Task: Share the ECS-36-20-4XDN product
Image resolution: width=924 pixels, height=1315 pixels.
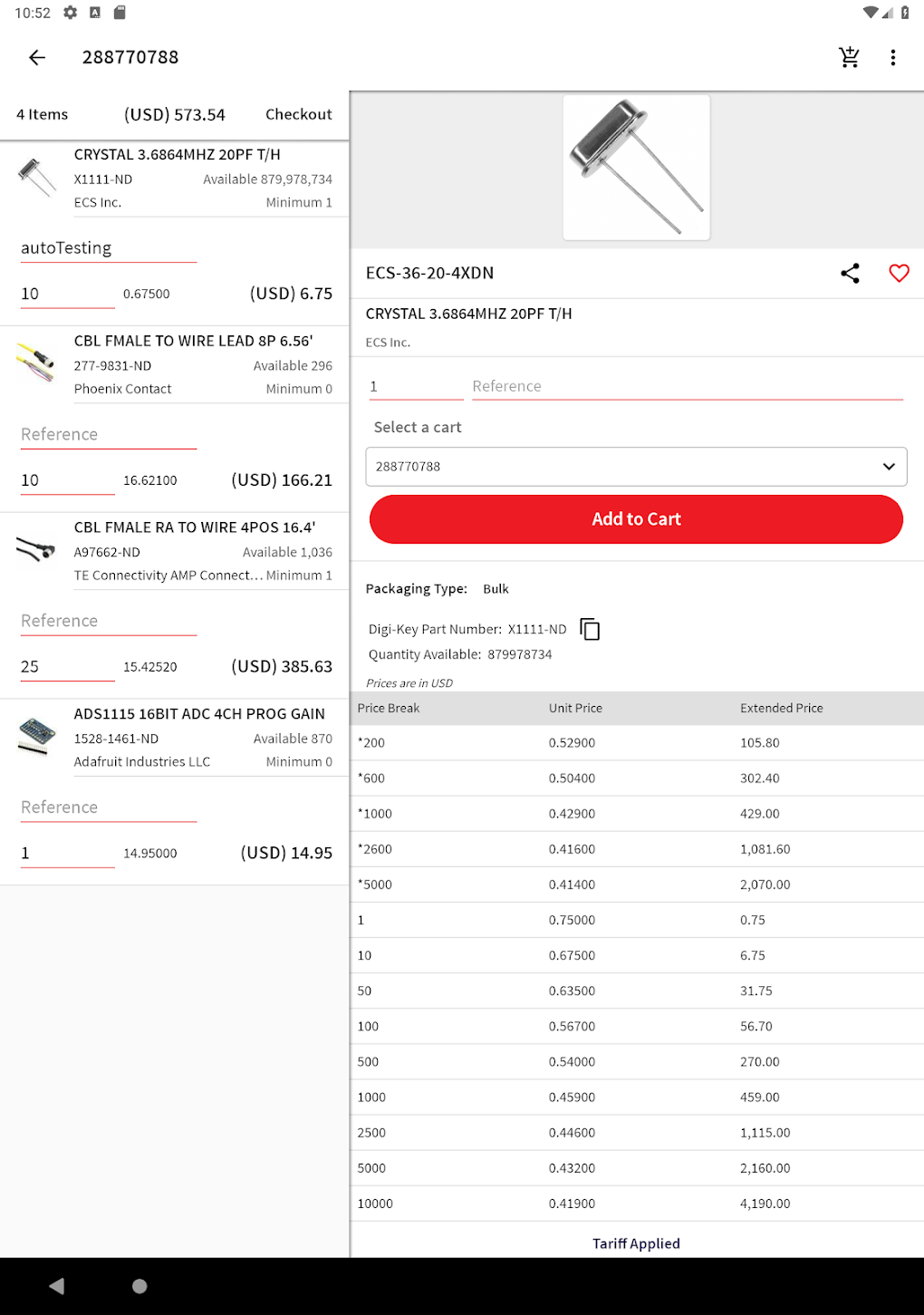Action: [850, 273]
